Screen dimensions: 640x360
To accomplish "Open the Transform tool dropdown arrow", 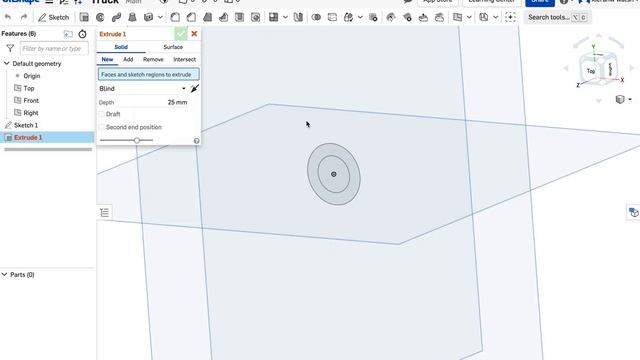I will tap(360, 17).
